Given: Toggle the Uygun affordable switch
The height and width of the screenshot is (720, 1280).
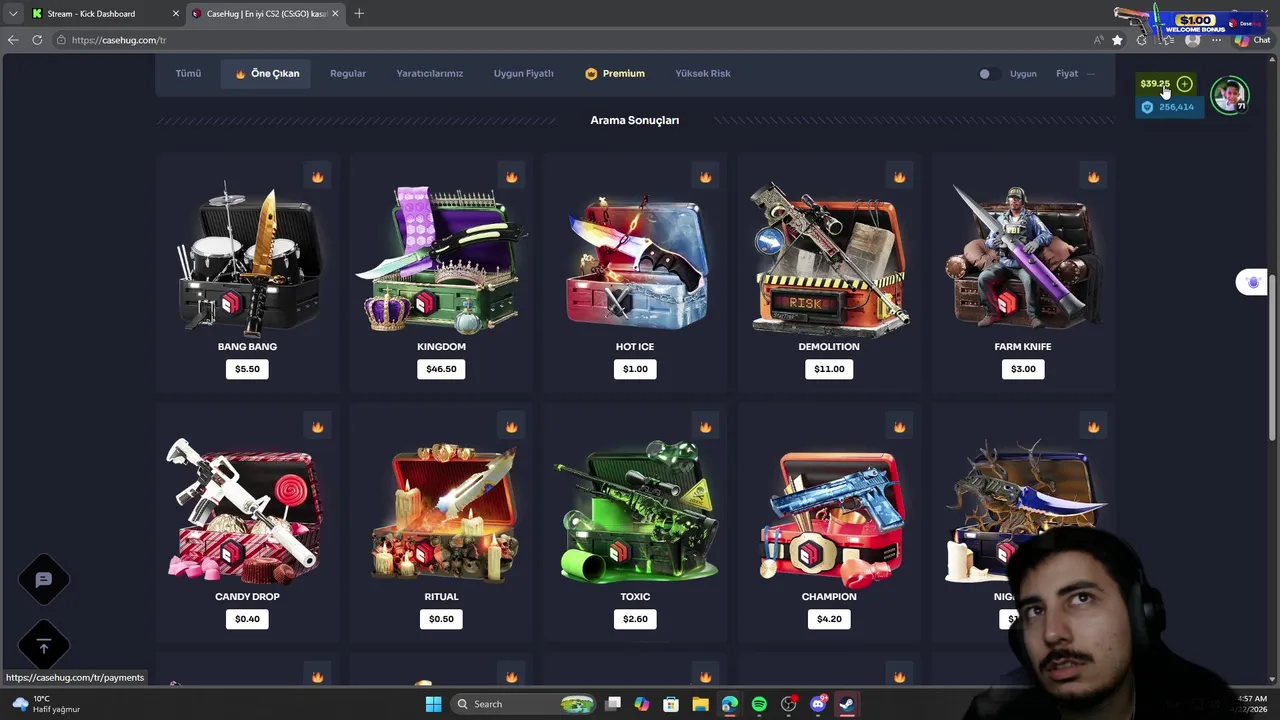Looking at the screenshot, I should (988, 74).
